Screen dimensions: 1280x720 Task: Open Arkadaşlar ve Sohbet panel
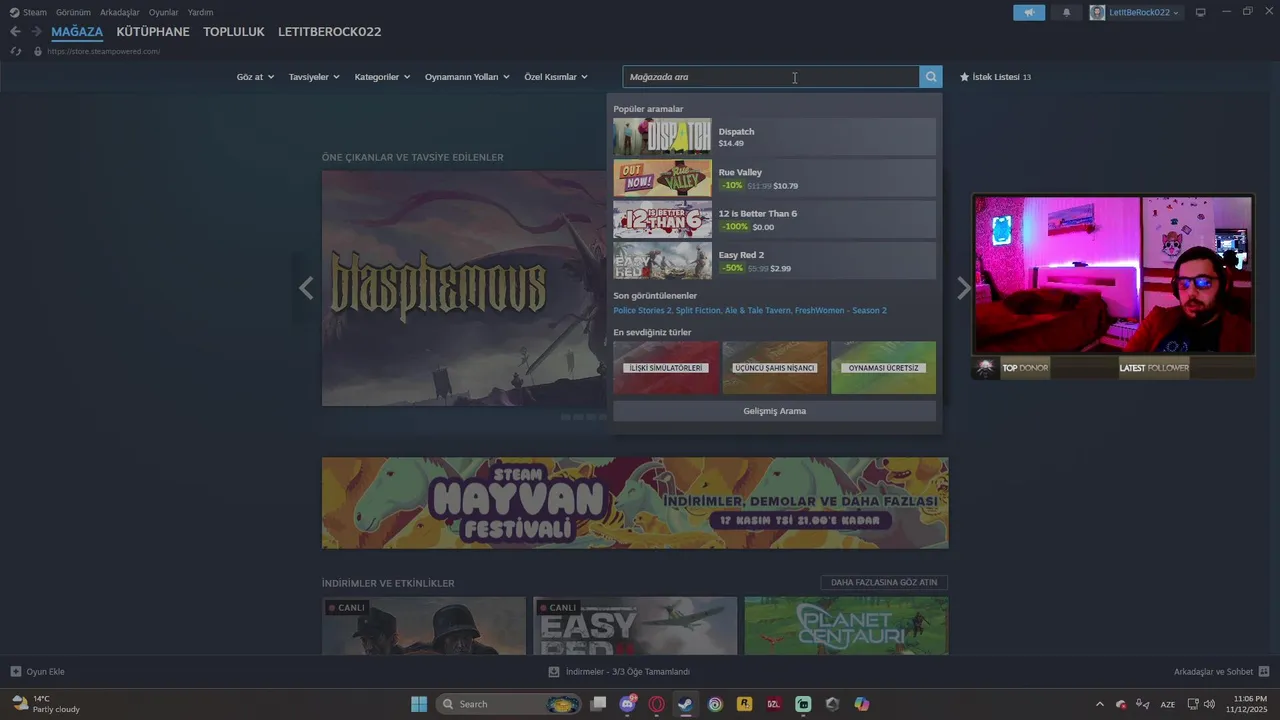coord(1221,672)
